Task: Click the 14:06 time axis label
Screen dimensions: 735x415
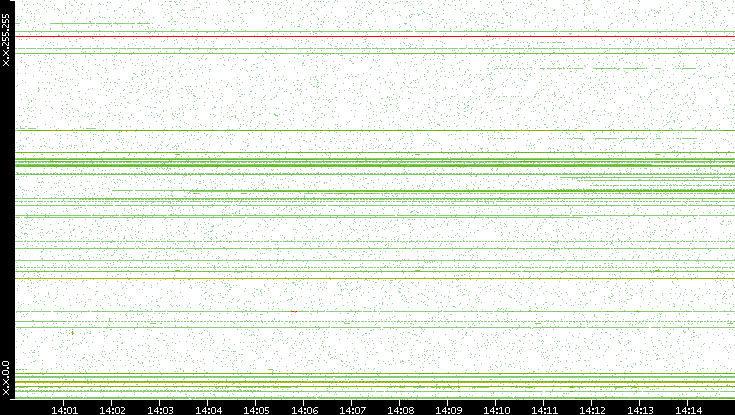Action: pos(304,410)
